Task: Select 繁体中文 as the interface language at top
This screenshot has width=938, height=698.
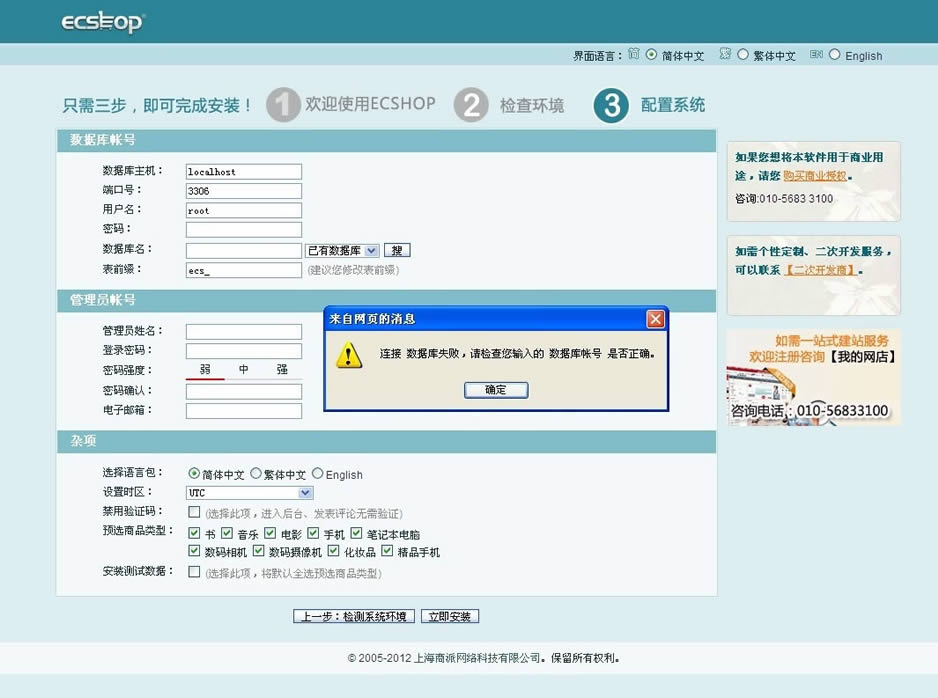Action: point(743,54)
